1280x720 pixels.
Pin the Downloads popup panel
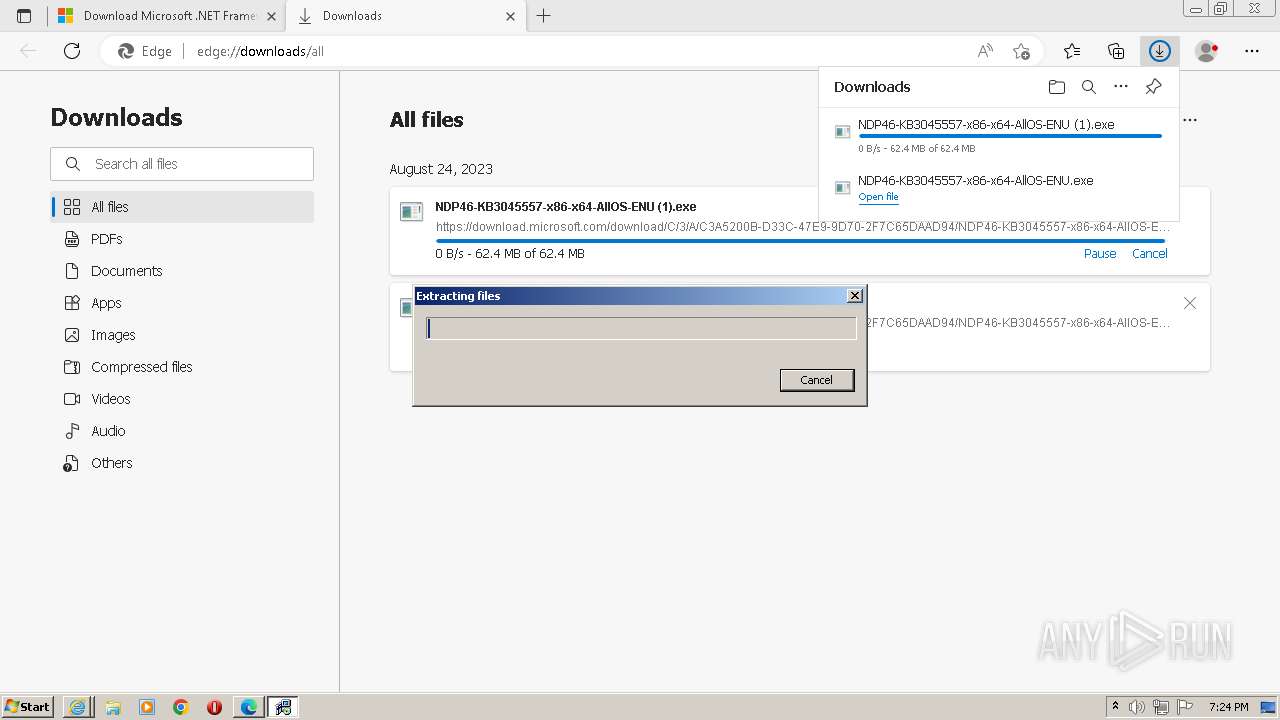pyautogui.click(x=1153, y=87)
